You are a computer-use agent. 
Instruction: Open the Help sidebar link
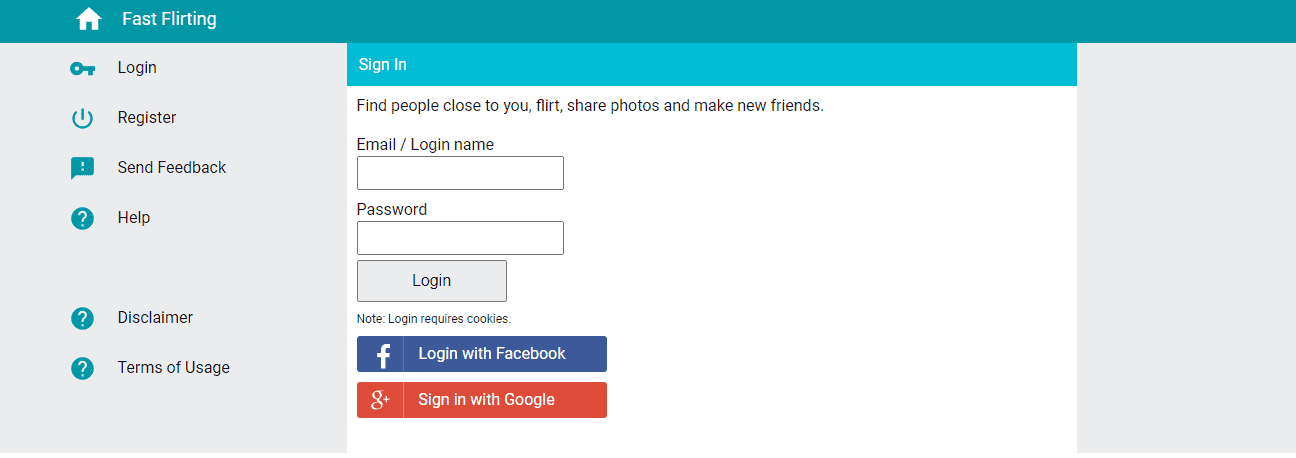134,218
